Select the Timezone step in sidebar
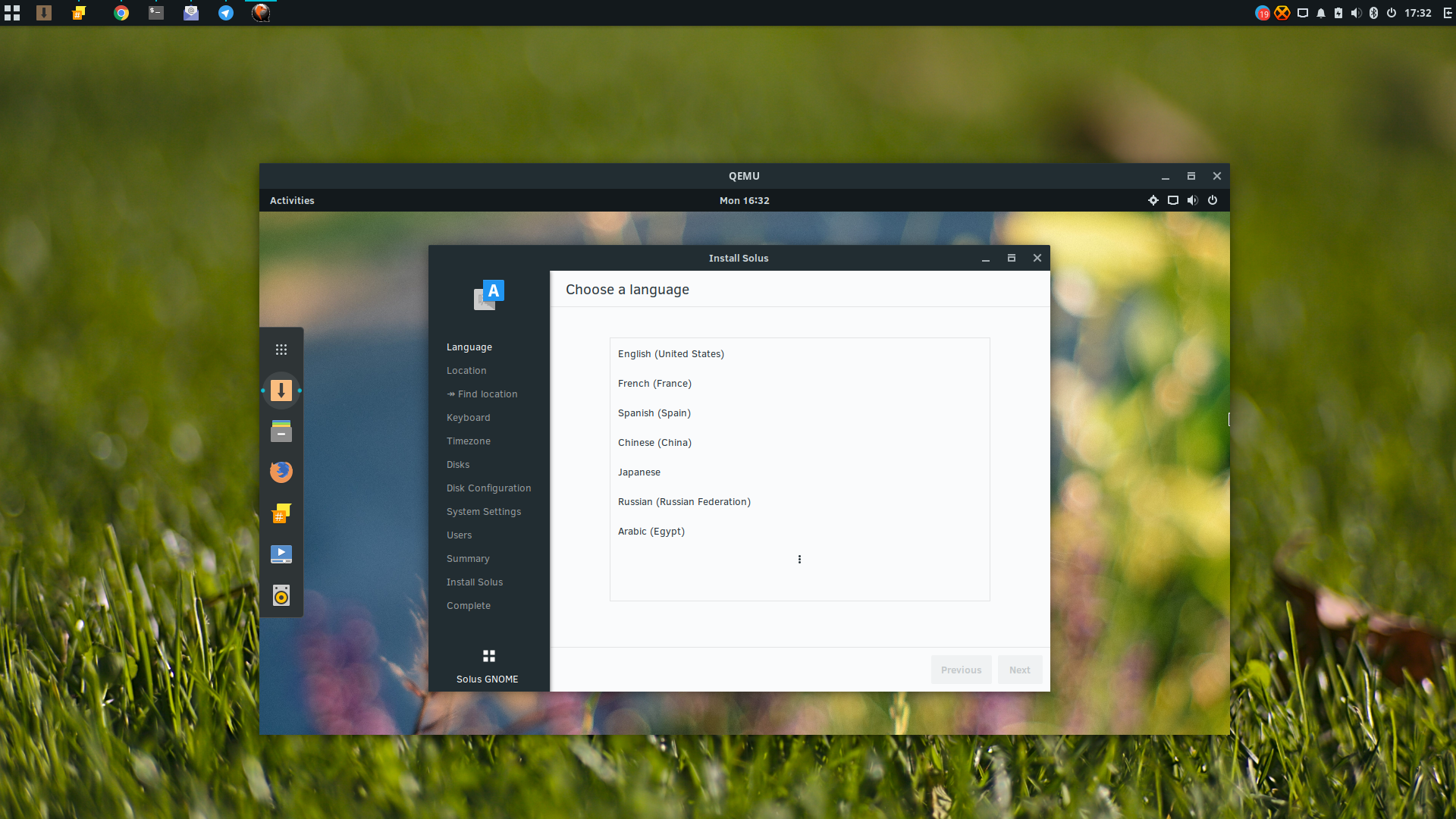Image resolution: width=1456 pixels, height=819 pixels. point(469,441)
